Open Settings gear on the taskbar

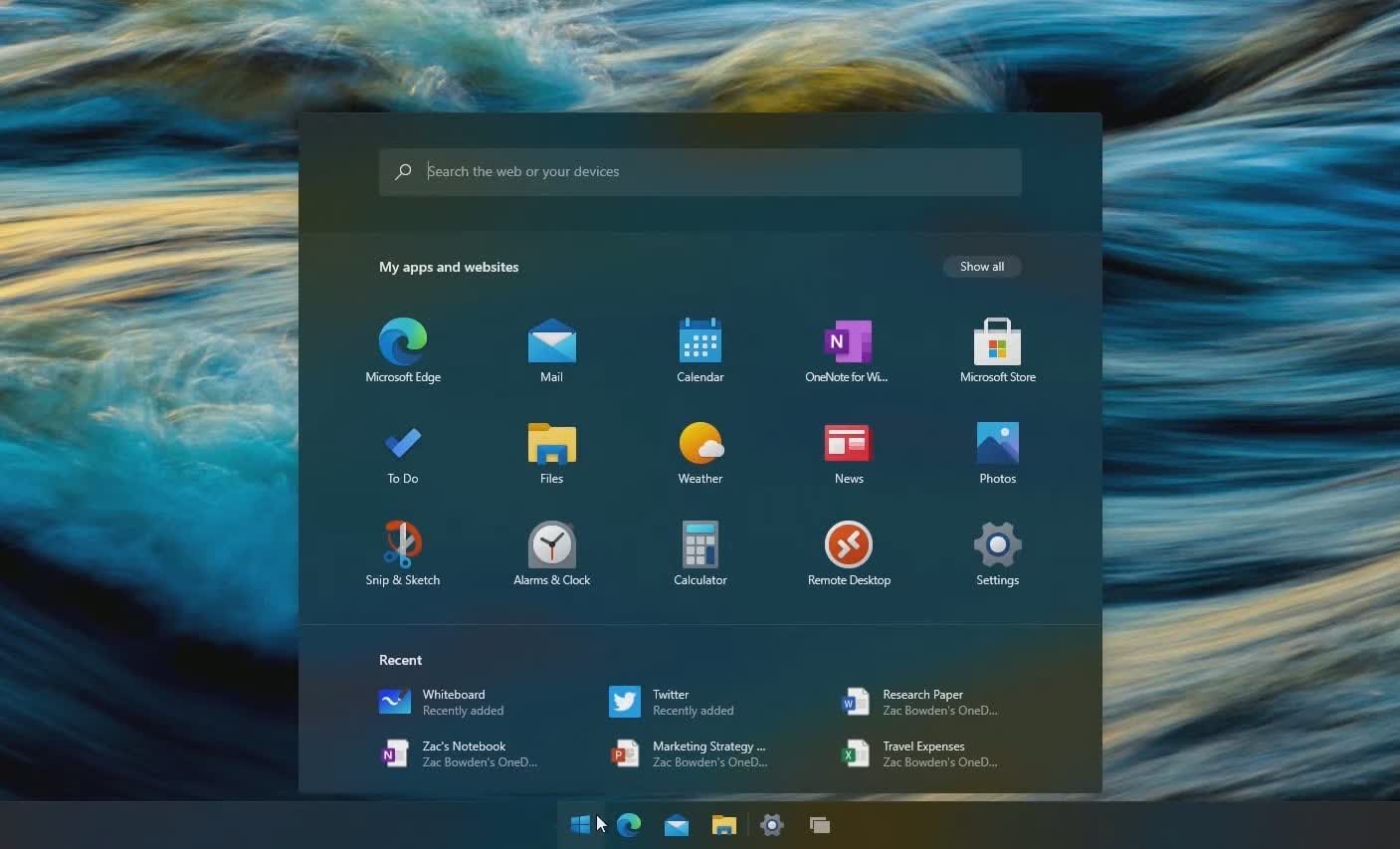[x=772, y=824]
